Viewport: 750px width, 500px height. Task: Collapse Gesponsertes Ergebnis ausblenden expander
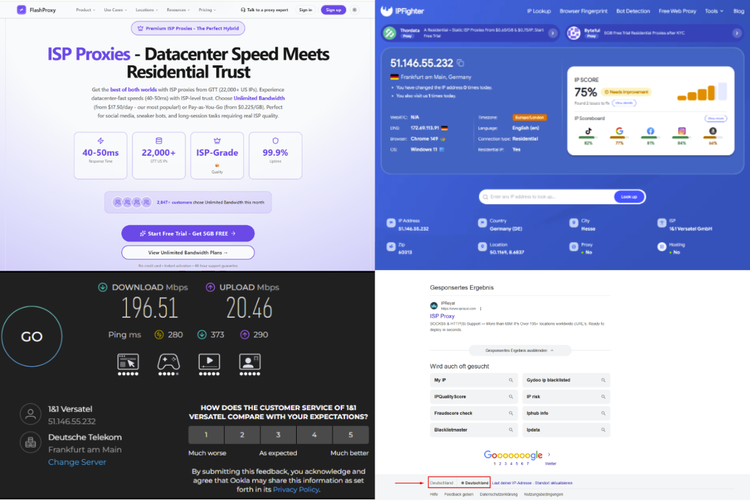point(520,351)
